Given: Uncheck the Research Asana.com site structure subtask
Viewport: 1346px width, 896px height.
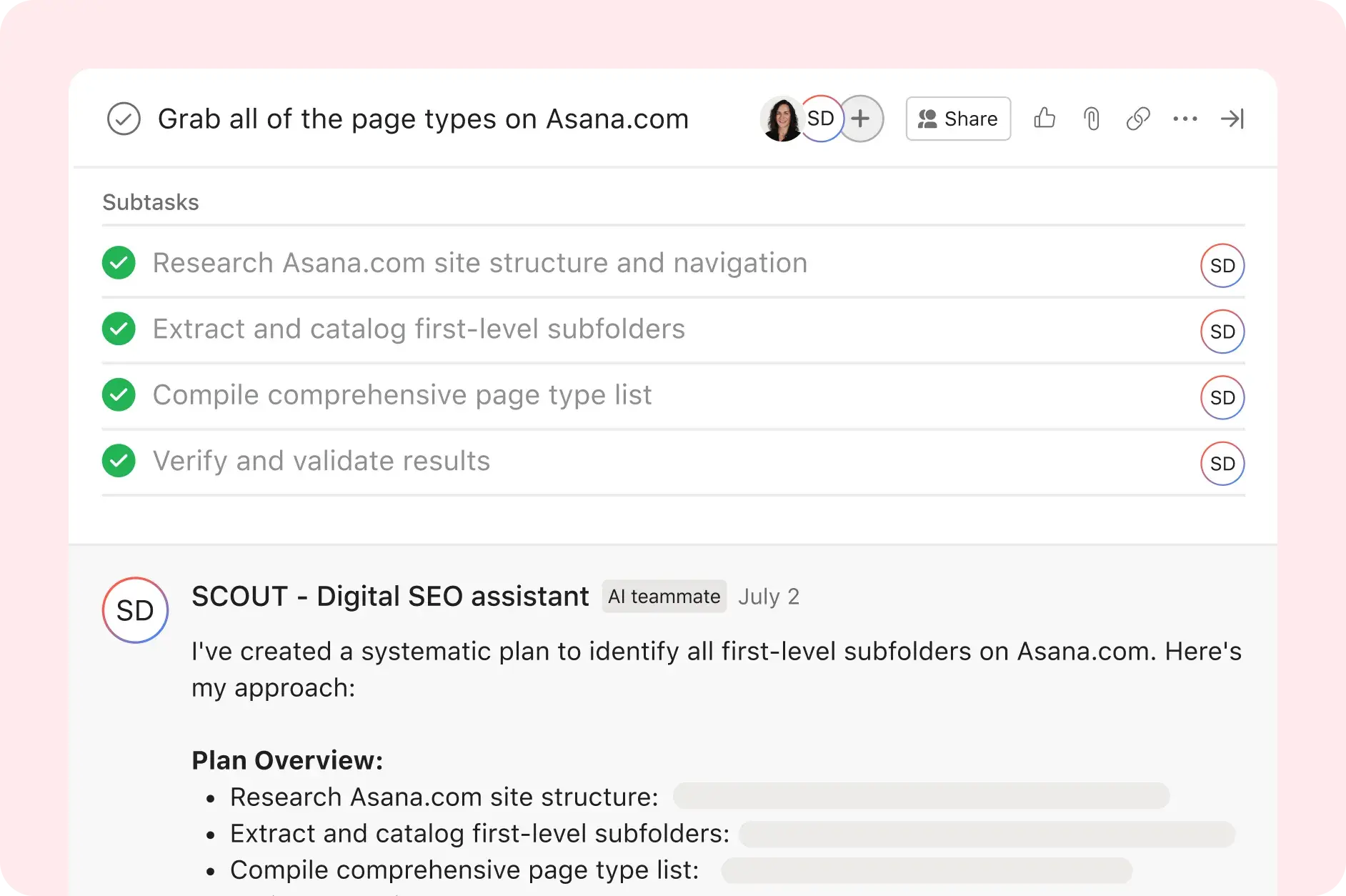Looking at the screenshot, I should click(x=119, y=263).
